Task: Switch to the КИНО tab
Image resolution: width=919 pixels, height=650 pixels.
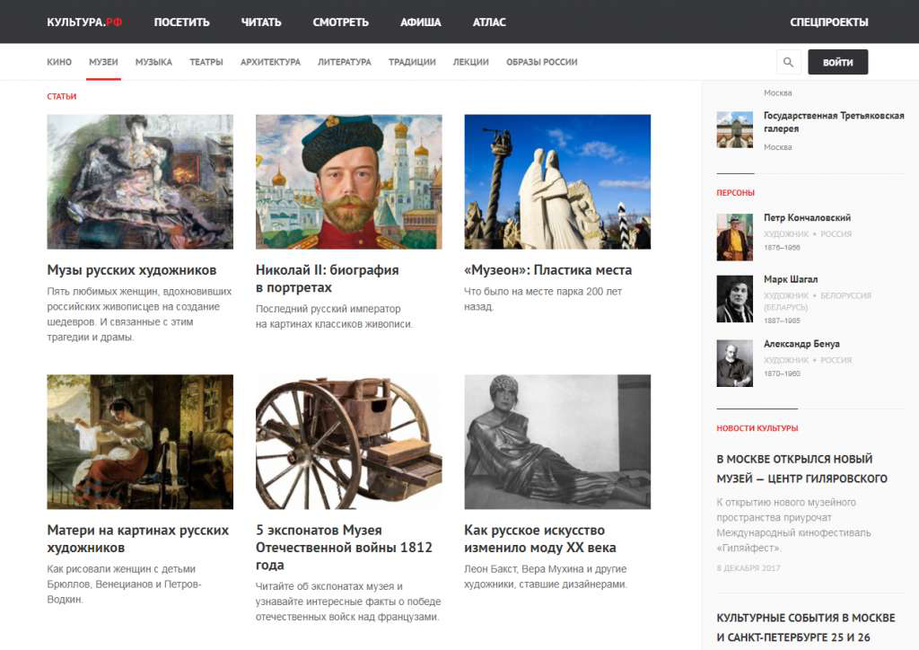Action: pyautogui.click(x=59, y=62)
